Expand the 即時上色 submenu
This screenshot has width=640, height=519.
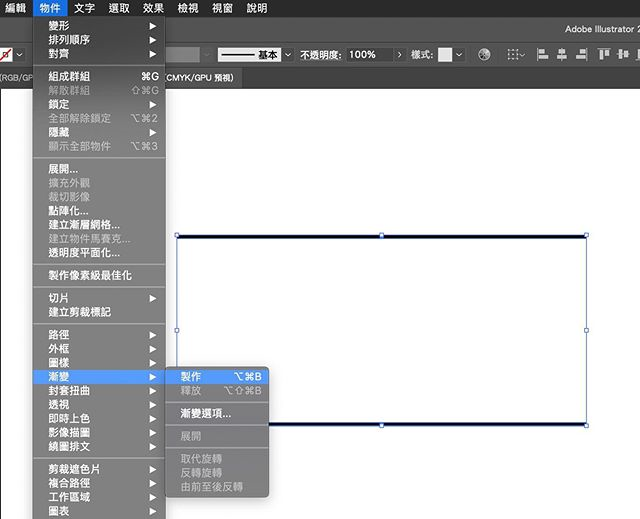tap(99, 418)
